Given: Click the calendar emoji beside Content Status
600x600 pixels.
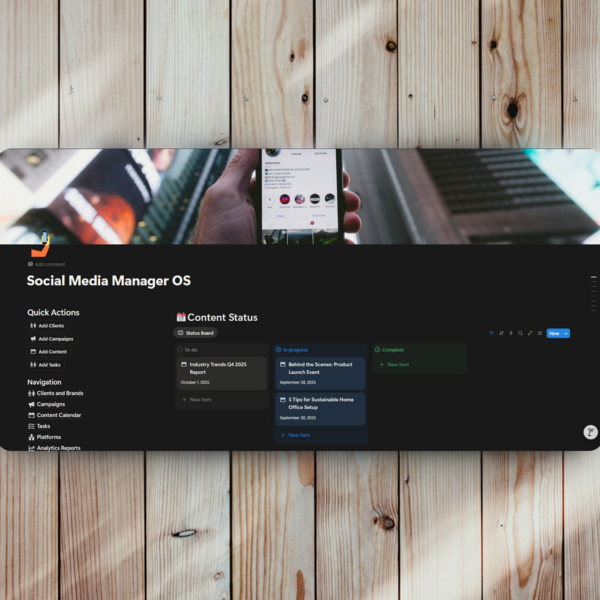Looking at the screenshot, I should (181, 317).
